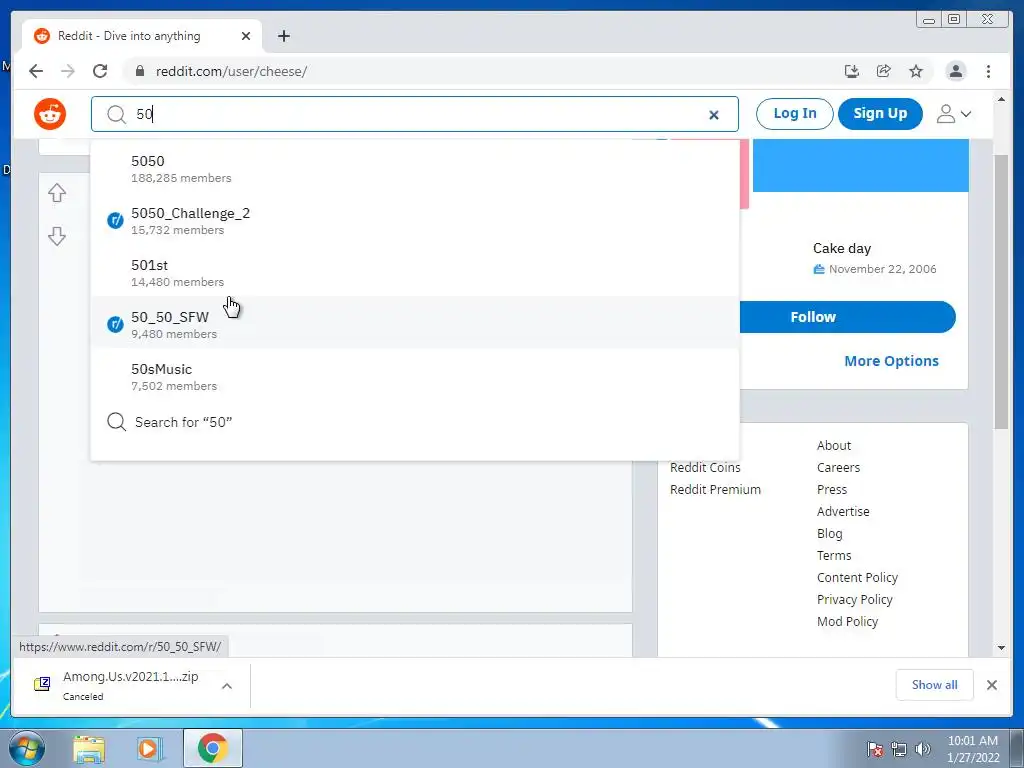1024x768 pixels.
Task: Clear the search box with the X icon
Action: (x=714, y=115)
